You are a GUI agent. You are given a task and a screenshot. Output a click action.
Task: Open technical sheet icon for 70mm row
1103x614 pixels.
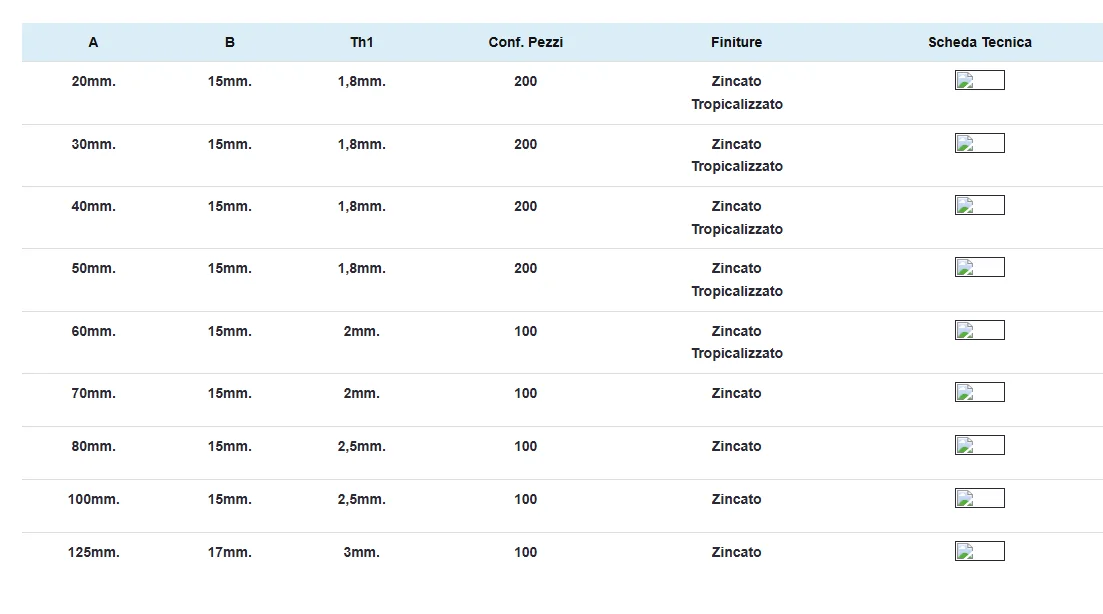[x=979, y=393]
